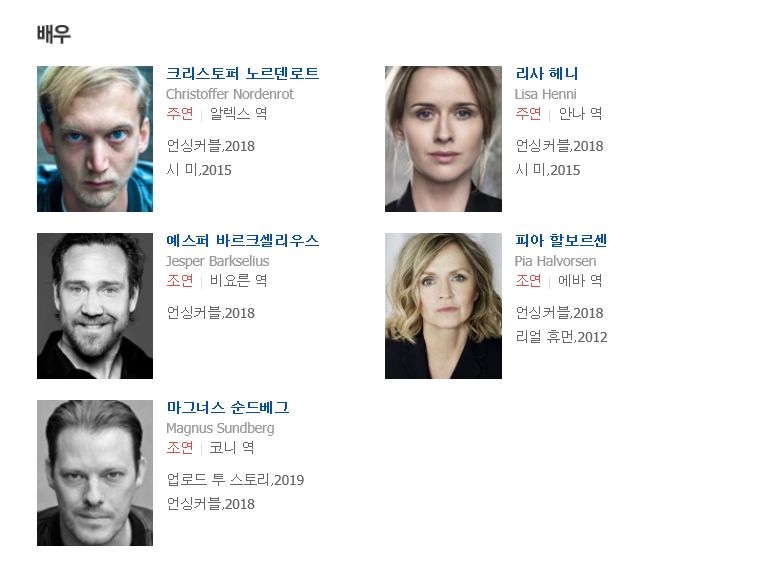Select 언싱커블,2018 under Lisa Henni

[x=559, y=146]
